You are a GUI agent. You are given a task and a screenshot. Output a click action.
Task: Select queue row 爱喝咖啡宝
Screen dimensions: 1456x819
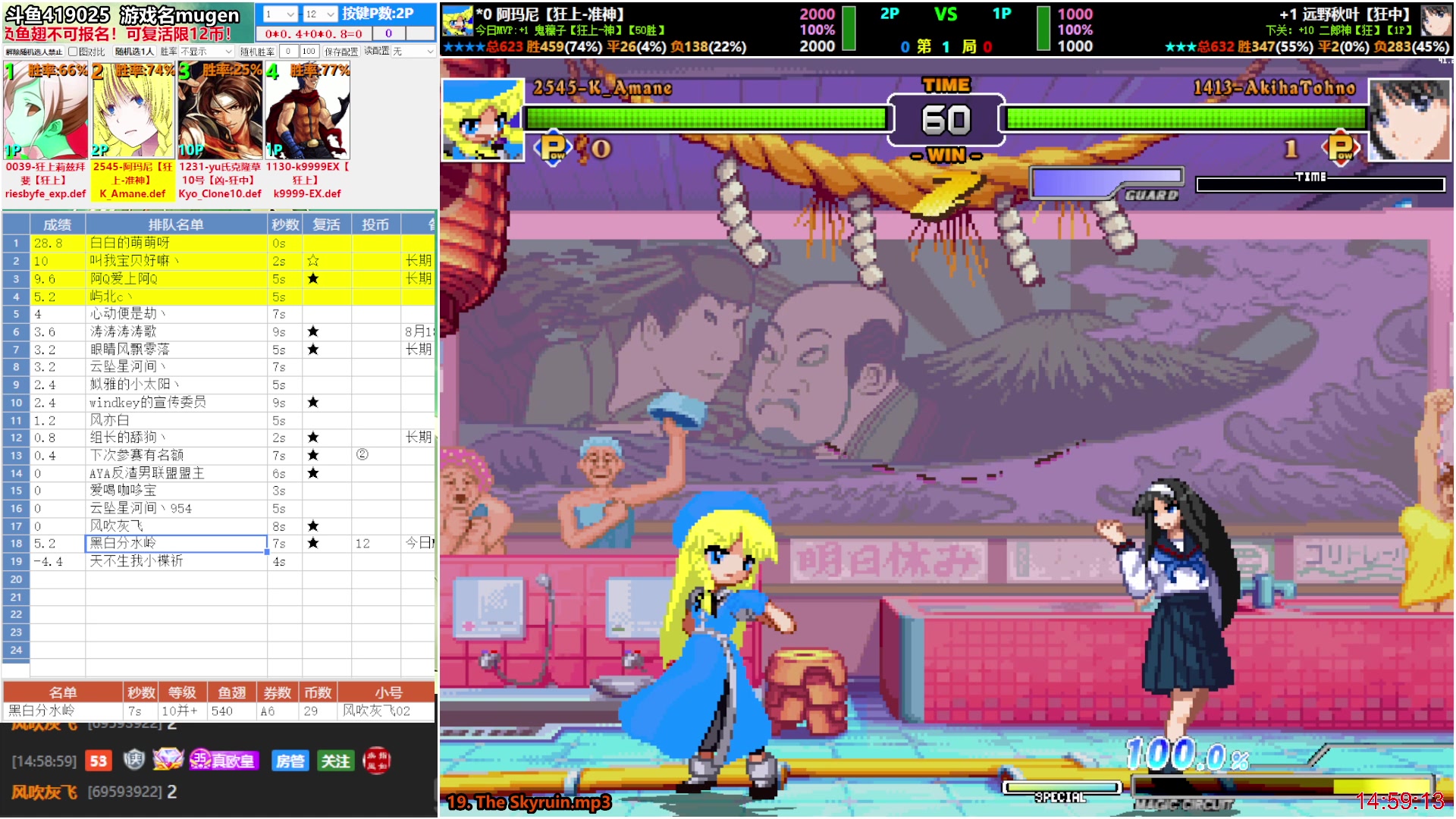218,491
